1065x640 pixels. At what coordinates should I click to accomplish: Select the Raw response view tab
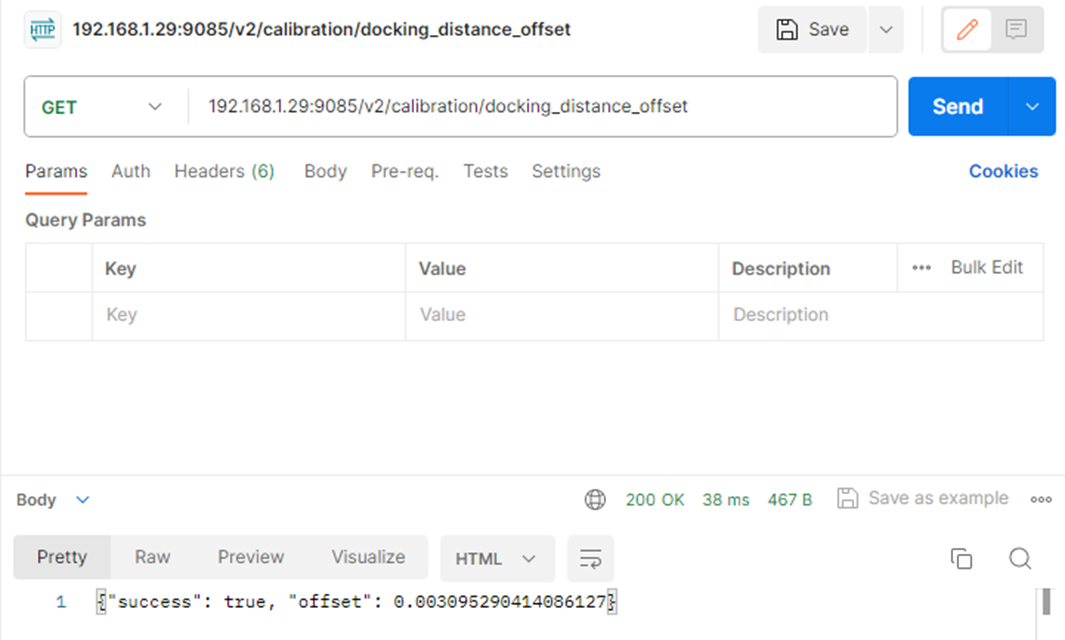[x=152, y=557]
